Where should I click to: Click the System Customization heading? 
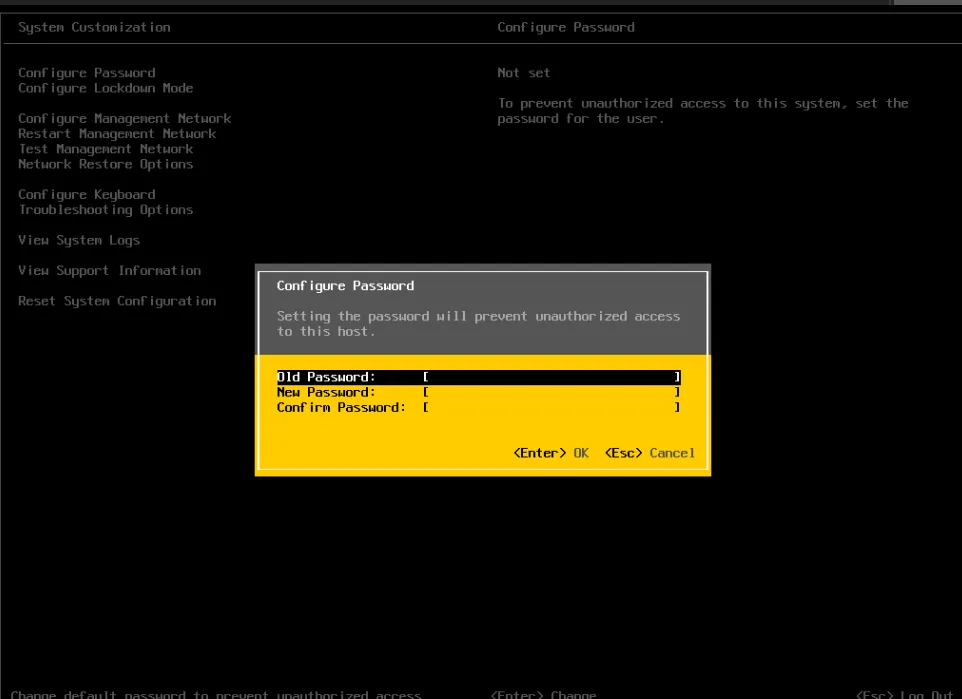(94, 28)
